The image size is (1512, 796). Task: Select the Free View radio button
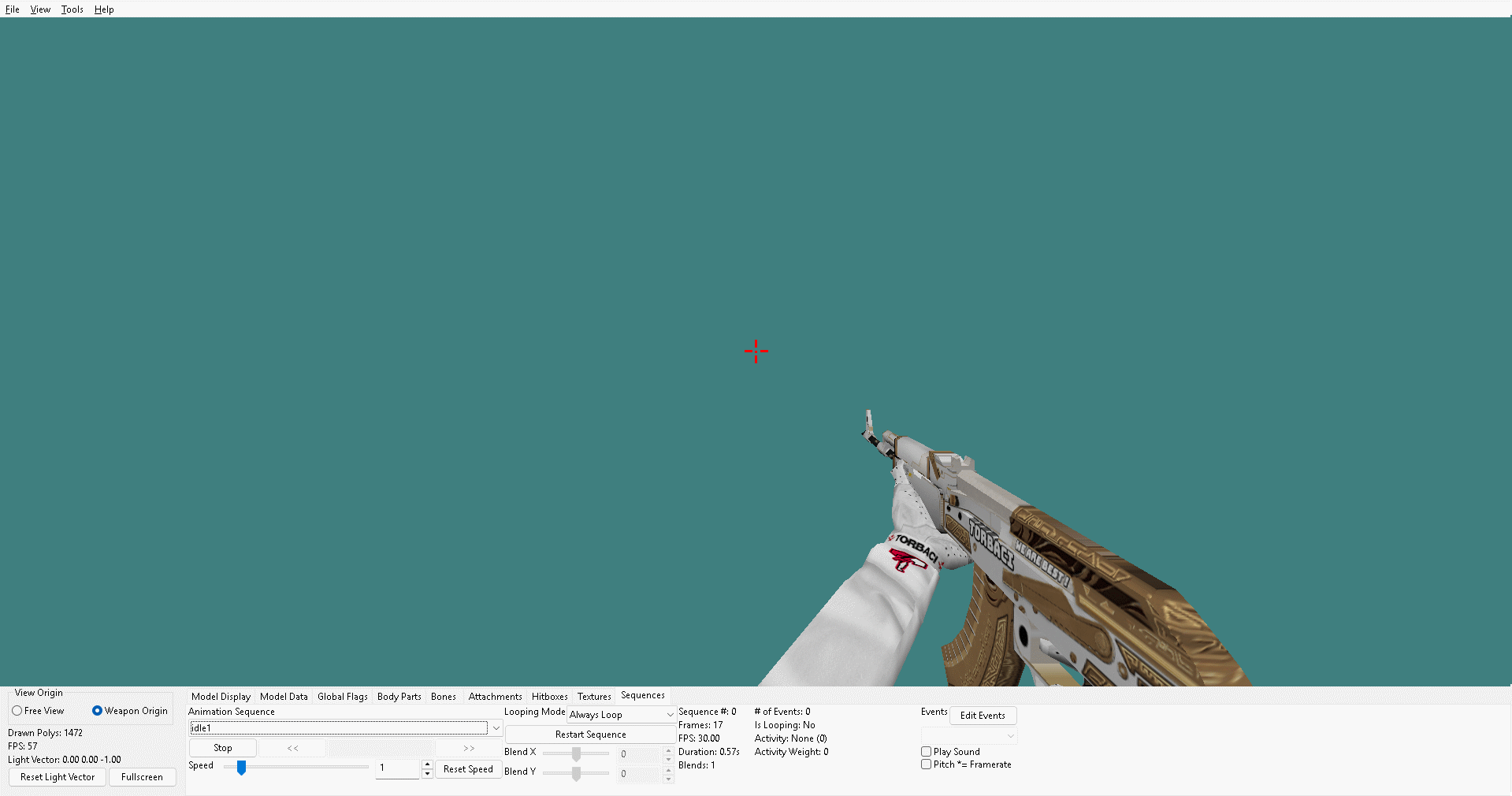click(17, 711)
